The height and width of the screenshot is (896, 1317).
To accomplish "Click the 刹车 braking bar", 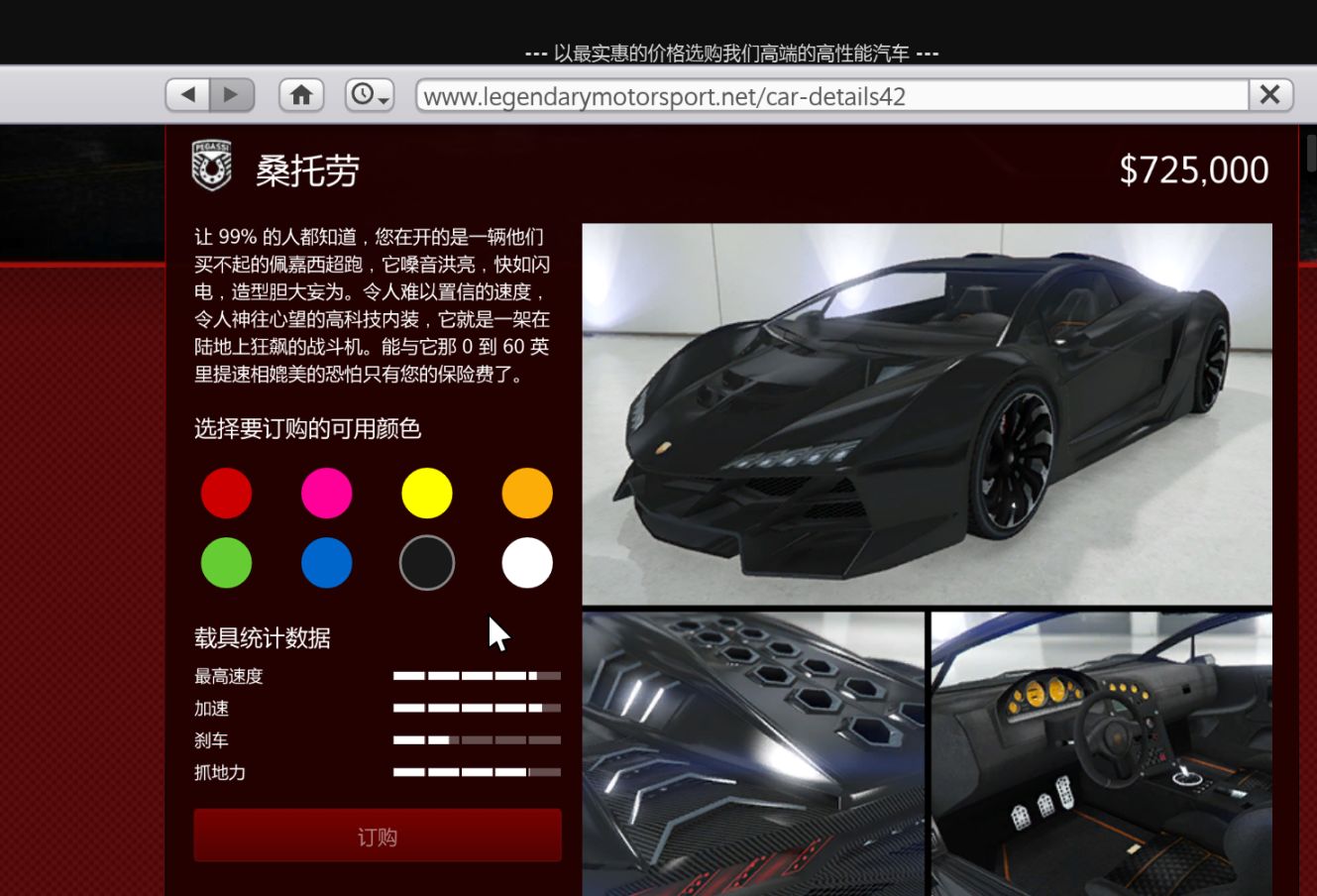I will tap(477, 739).
